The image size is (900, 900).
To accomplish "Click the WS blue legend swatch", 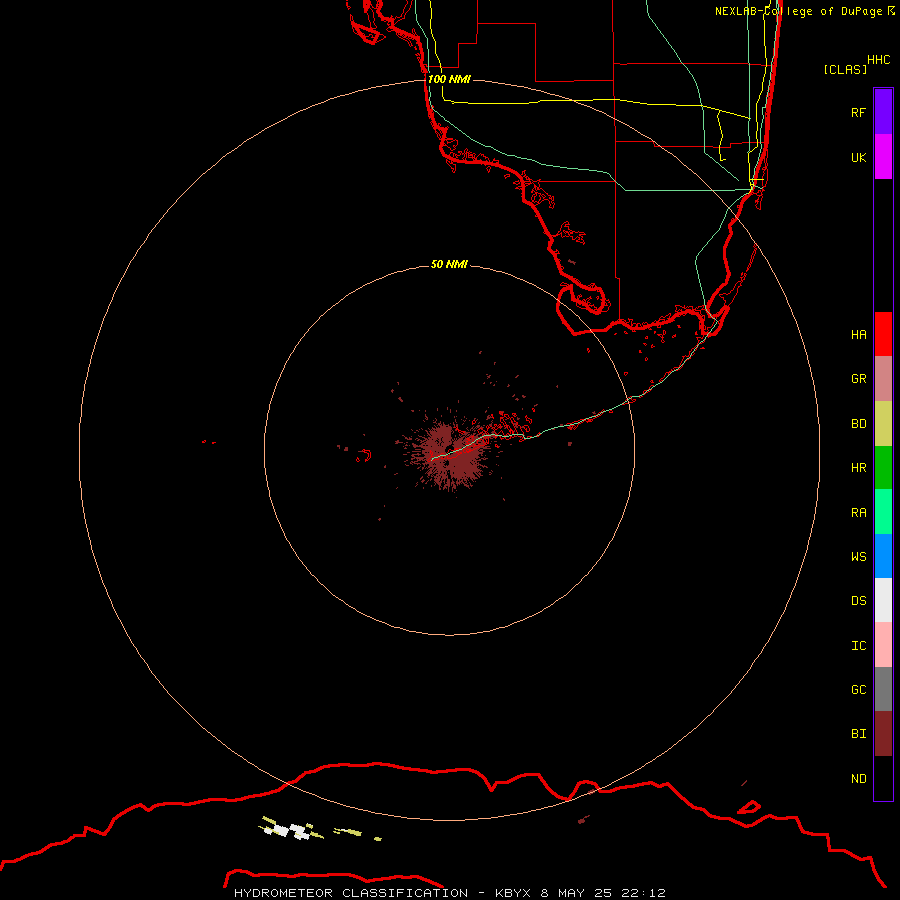I will [x=883, y=556].
